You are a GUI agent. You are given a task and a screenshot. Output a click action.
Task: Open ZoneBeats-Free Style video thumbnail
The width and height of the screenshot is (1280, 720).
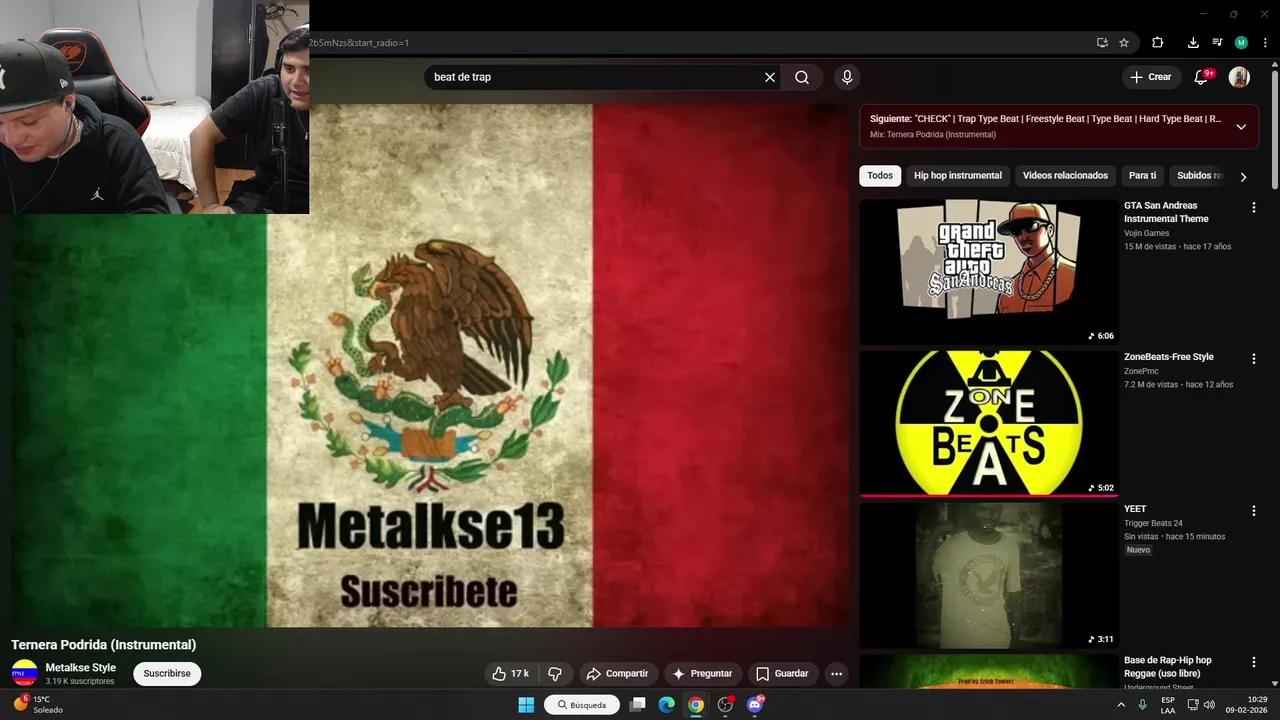989,424
